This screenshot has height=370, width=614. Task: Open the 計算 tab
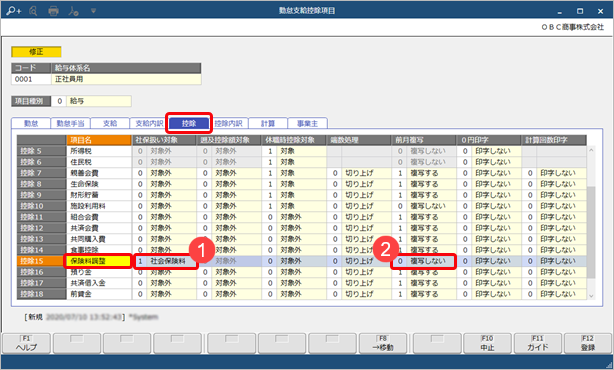coord(268,123)
